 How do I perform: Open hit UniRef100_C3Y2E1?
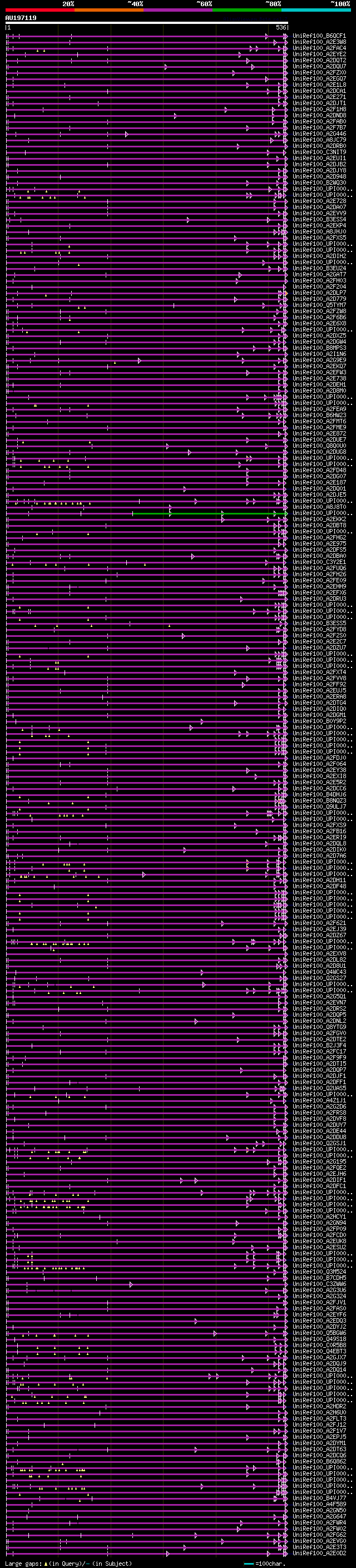tap(319, 562)
